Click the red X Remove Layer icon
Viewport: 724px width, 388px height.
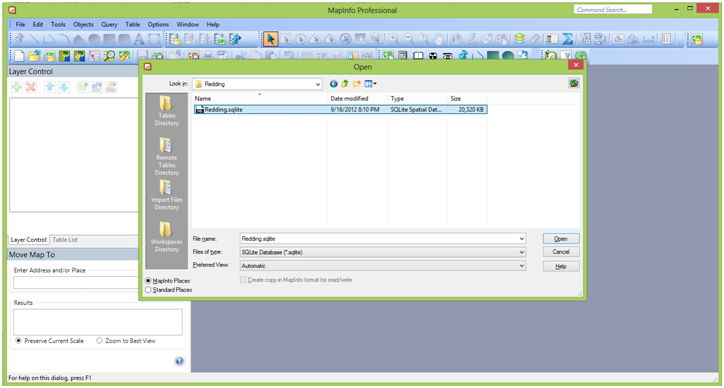click(x=31, y=87)
